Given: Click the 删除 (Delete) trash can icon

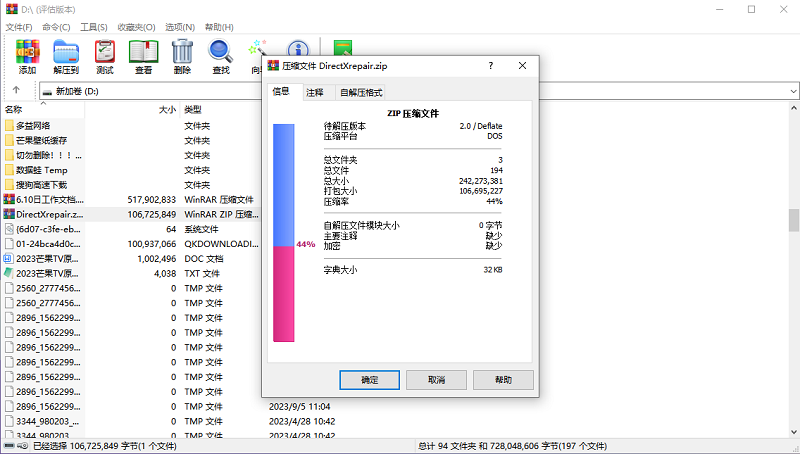Looking at the screenshot, I should pos(182,57).
